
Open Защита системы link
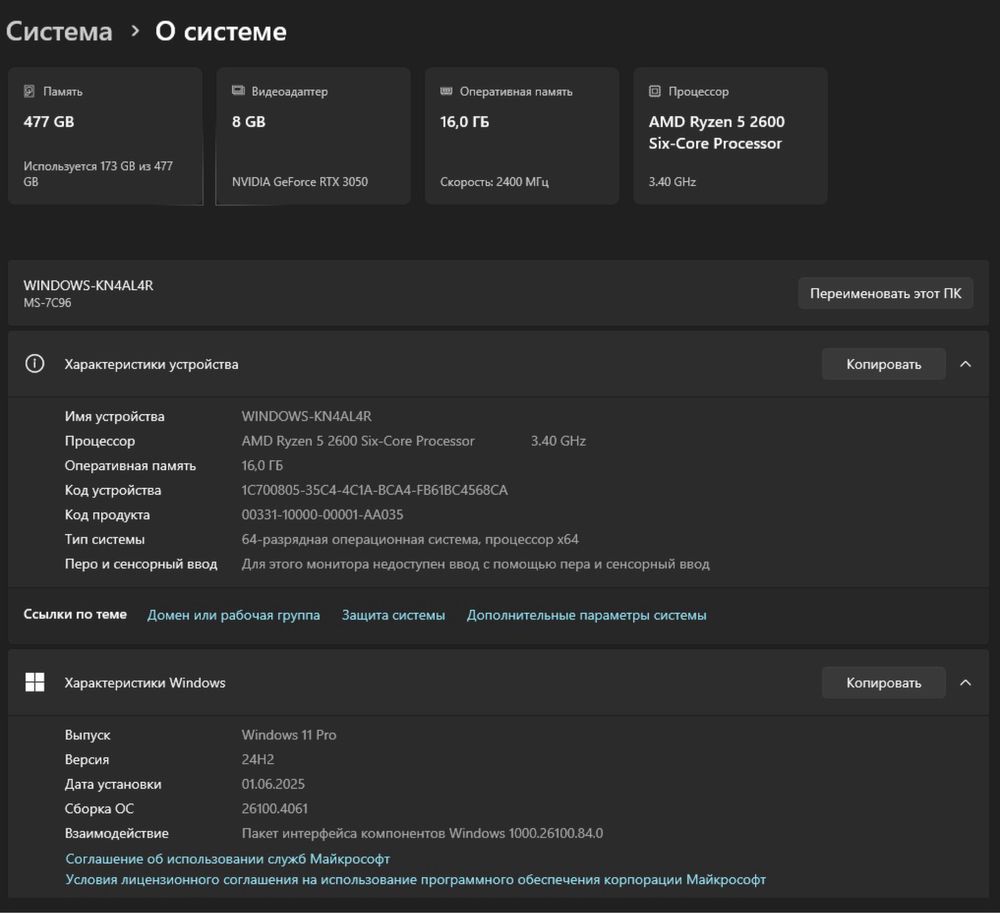click(393, 615)
